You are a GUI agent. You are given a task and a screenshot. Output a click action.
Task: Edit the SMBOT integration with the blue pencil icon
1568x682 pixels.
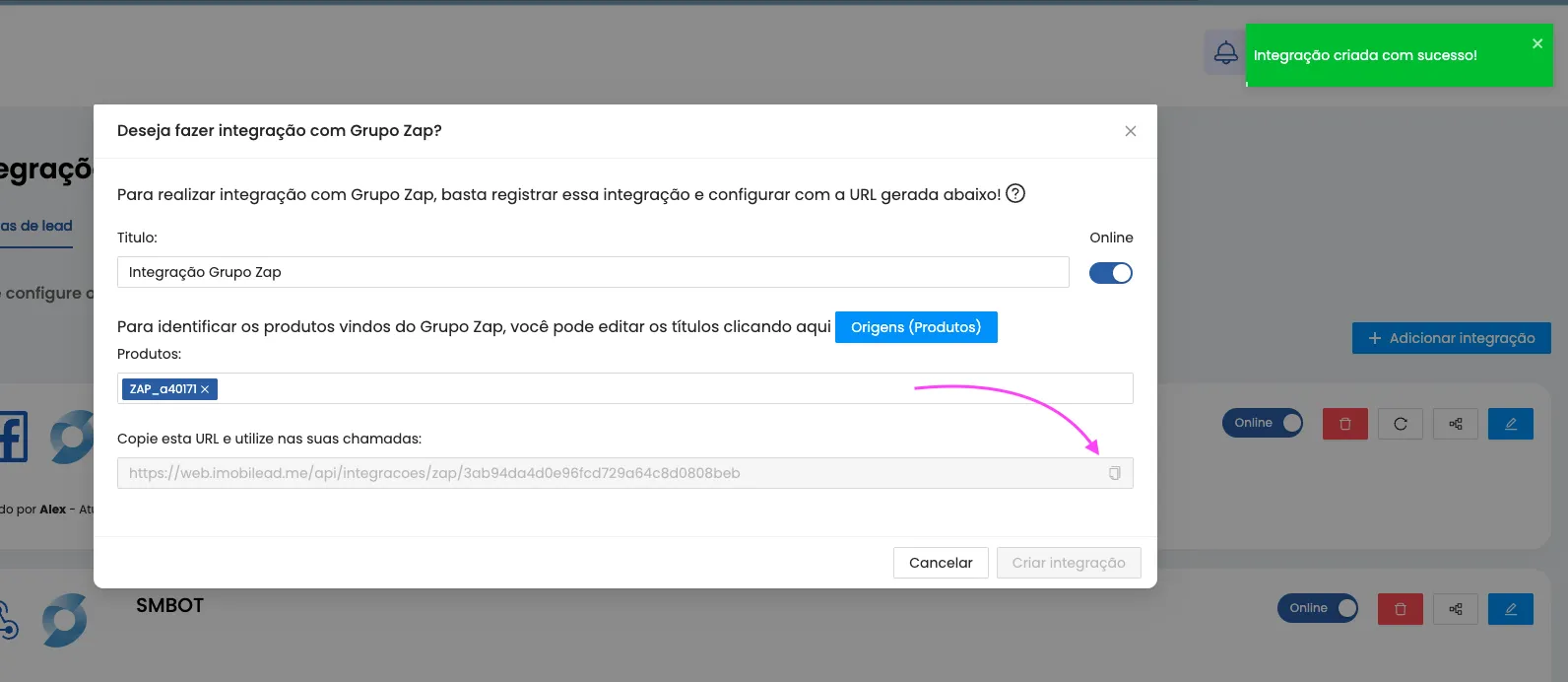(x=1511, y=609)
